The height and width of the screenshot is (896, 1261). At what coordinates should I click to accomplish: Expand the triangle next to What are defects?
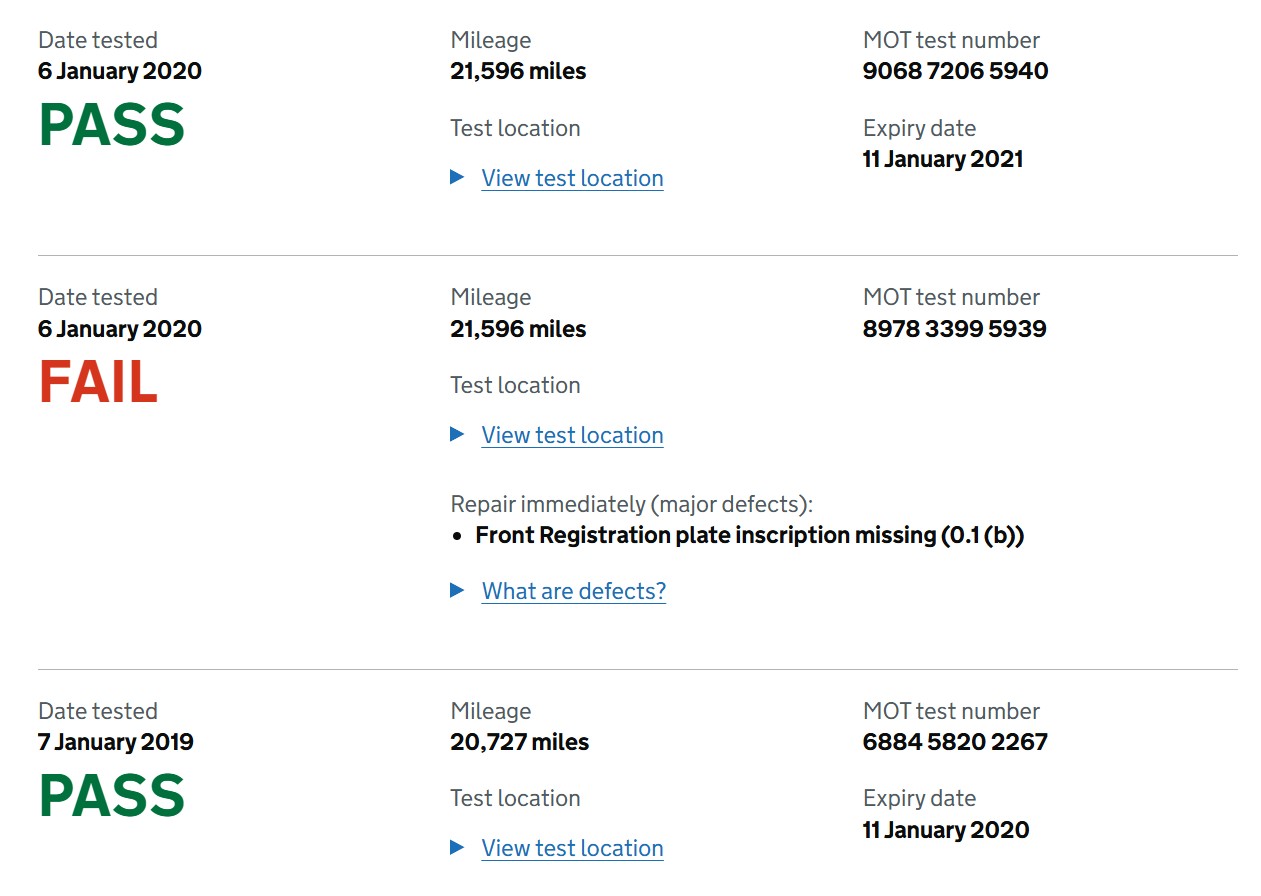pyautogui.click(x=457, y=590)
